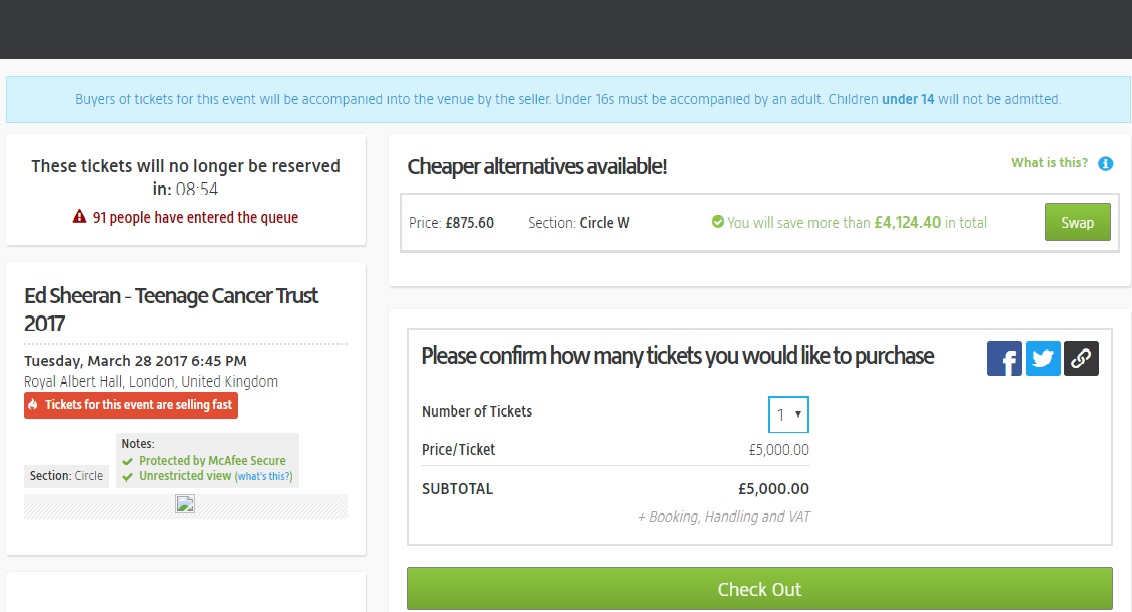Screen dimensions: 1132x612
Task: Click the checkmark next to Unrestricted view
Action: [x=128, y=477]
